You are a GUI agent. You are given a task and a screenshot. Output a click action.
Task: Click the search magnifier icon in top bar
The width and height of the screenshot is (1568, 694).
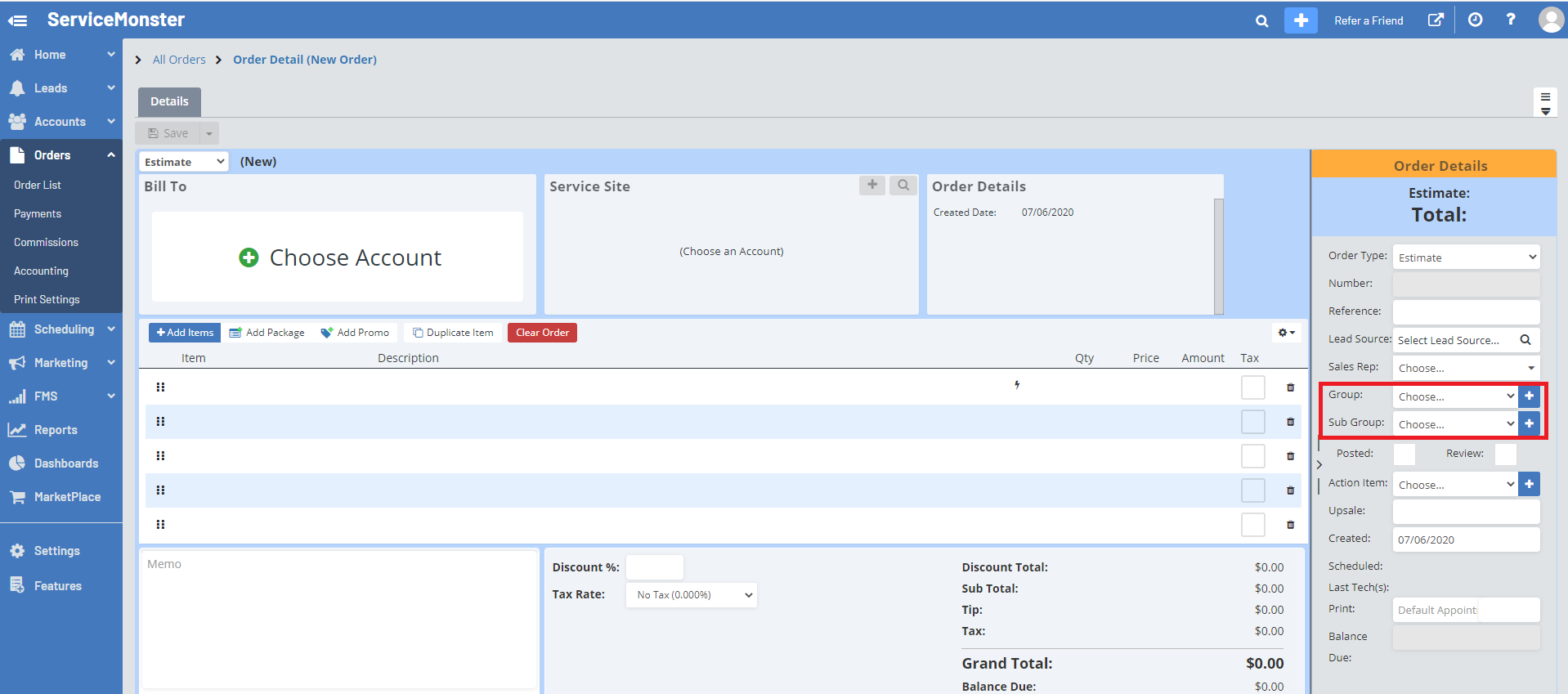(1261, 21)
